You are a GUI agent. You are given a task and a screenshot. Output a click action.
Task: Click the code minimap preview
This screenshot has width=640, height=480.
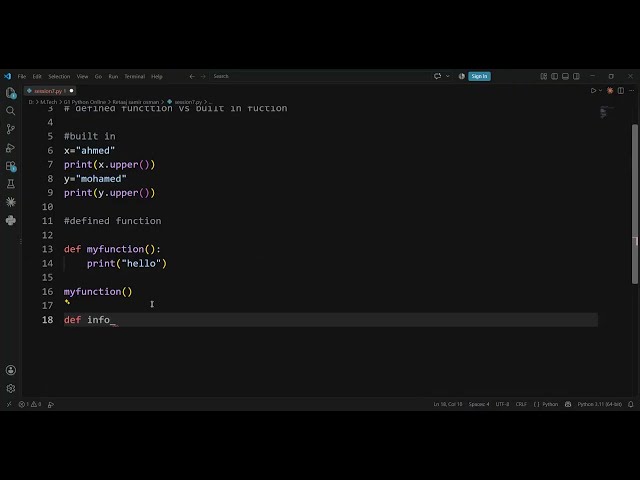coord(607,112)
